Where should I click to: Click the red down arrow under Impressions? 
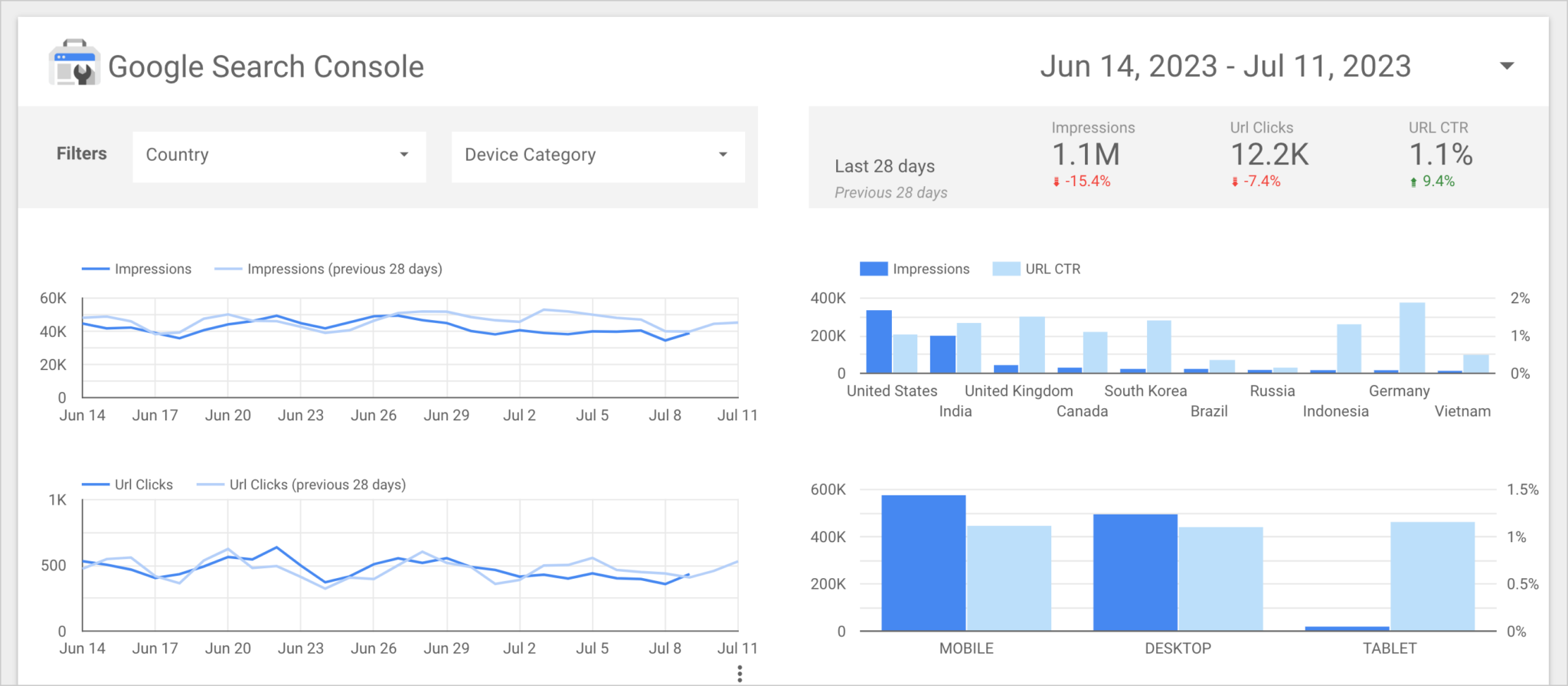[x=1057, y=182]
